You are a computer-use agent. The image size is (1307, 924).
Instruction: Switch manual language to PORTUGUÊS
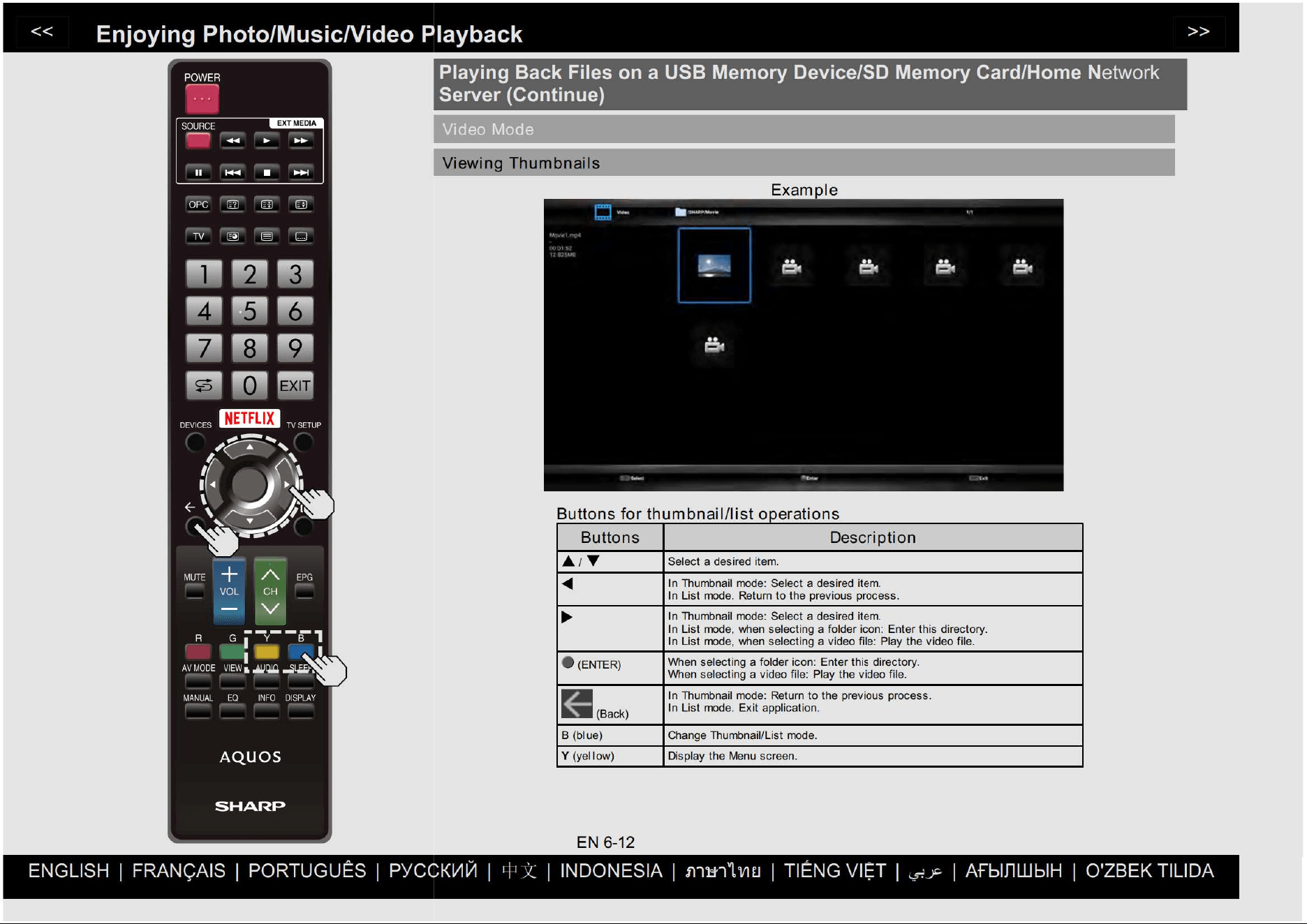(307, 871)
